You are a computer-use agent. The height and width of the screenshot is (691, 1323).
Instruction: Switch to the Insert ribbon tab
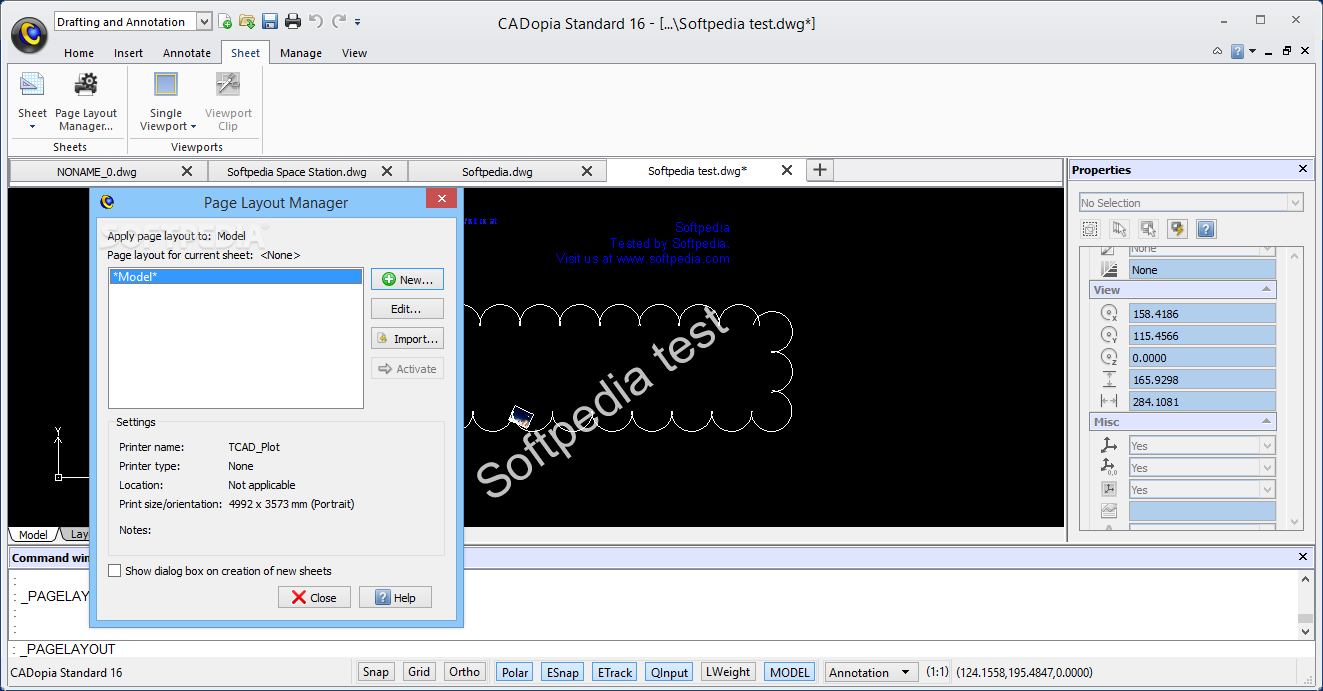coord(128,53)
